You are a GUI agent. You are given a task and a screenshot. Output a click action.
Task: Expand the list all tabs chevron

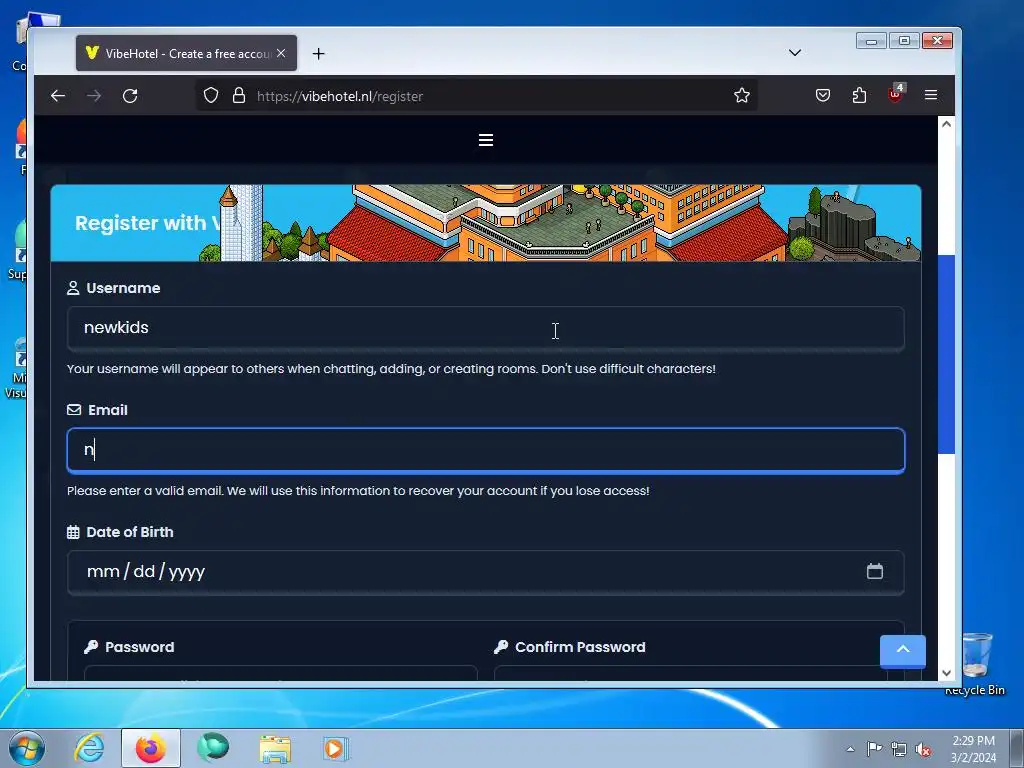pos(795,52)
